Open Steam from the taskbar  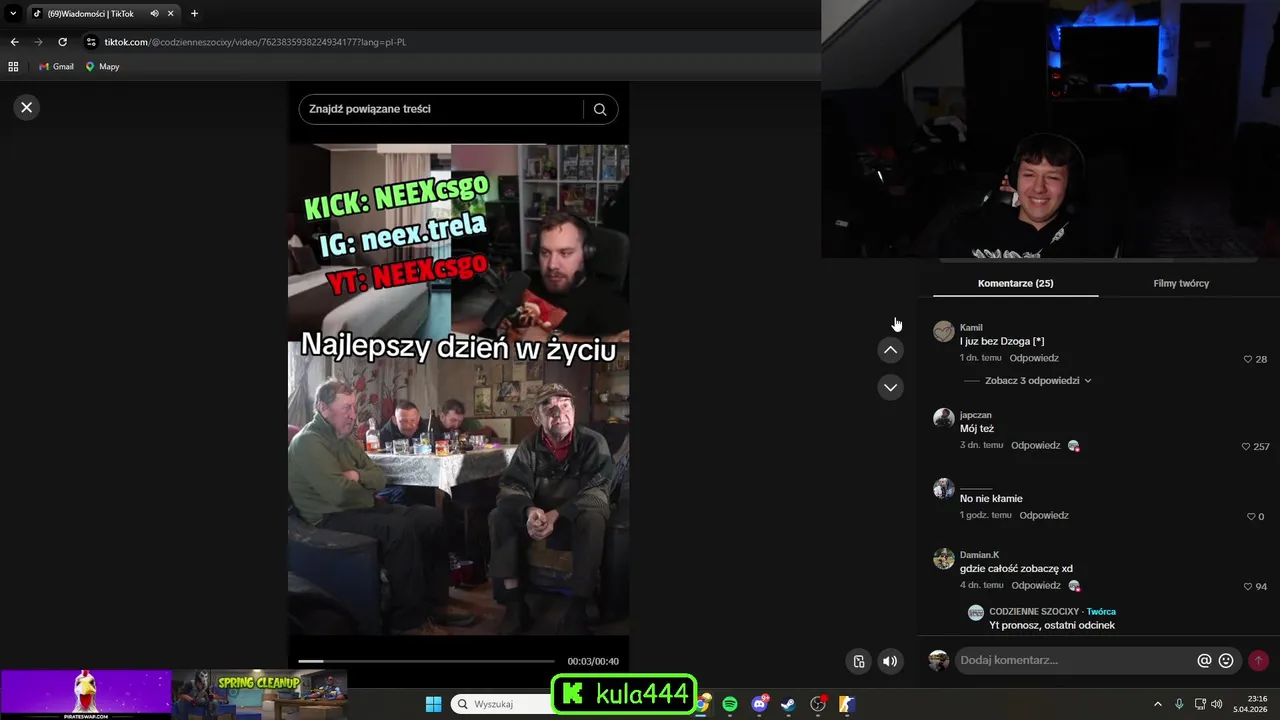tap(788, 704)
